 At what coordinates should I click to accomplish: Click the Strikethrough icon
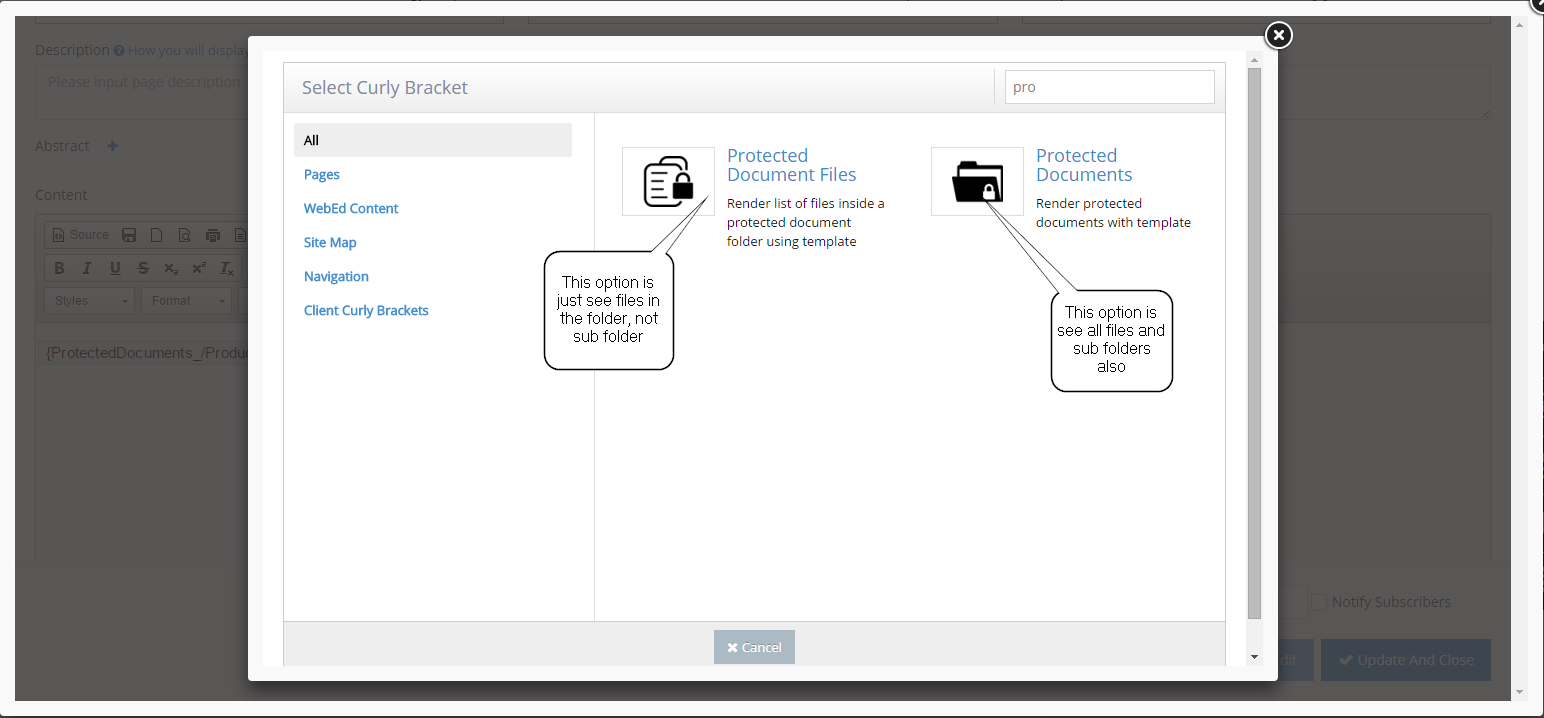click(x=143, y=268)
